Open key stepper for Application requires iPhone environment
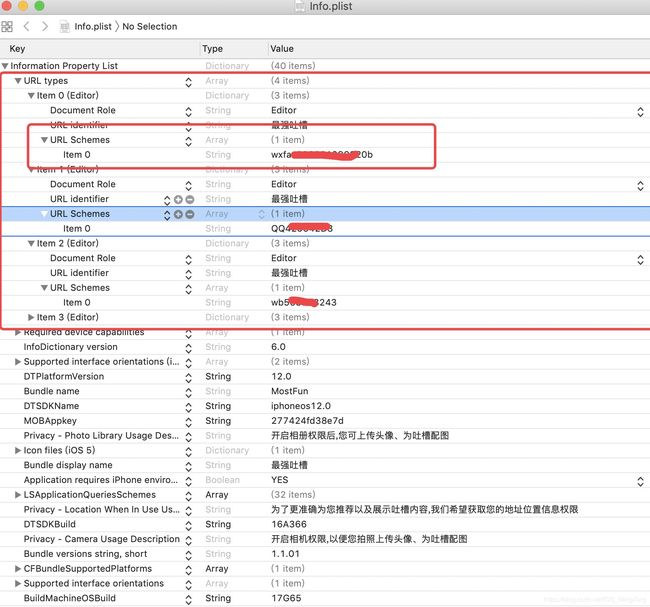 coord(188,480)
